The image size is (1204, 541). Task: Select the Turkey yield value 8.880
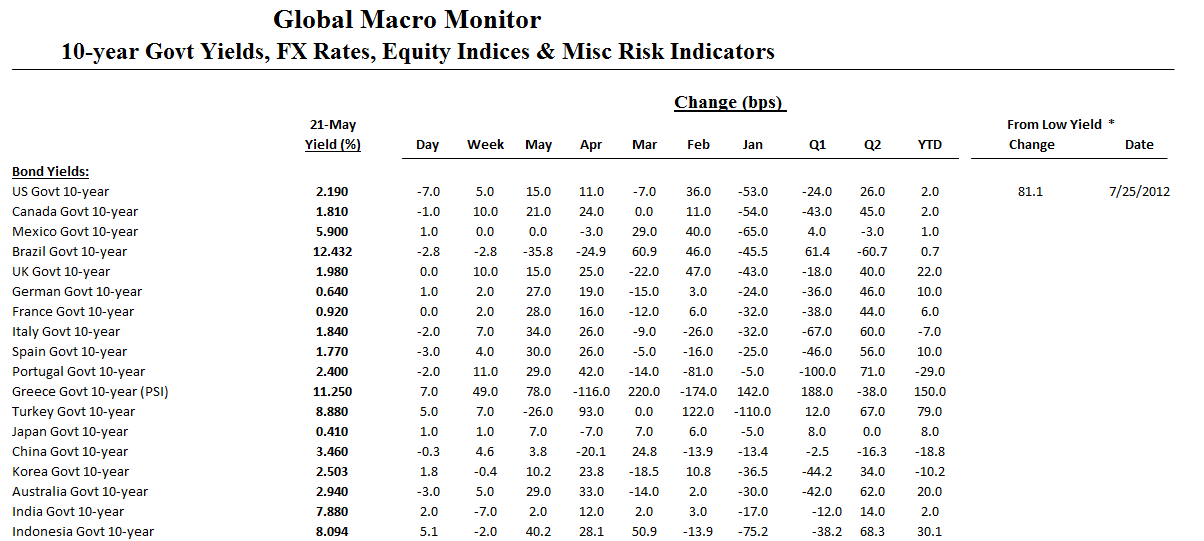pyautogui.click(x=333, y=411)
